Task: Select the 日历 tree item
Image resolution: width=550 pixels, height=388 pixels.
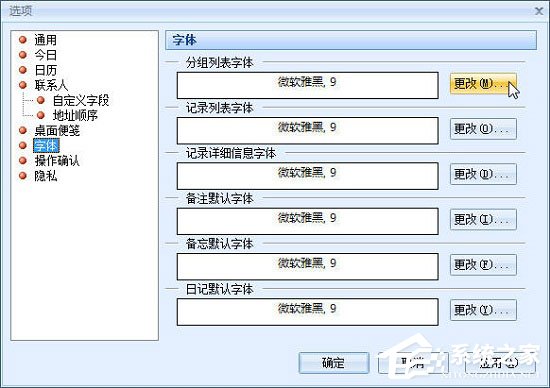Action: 45,70
